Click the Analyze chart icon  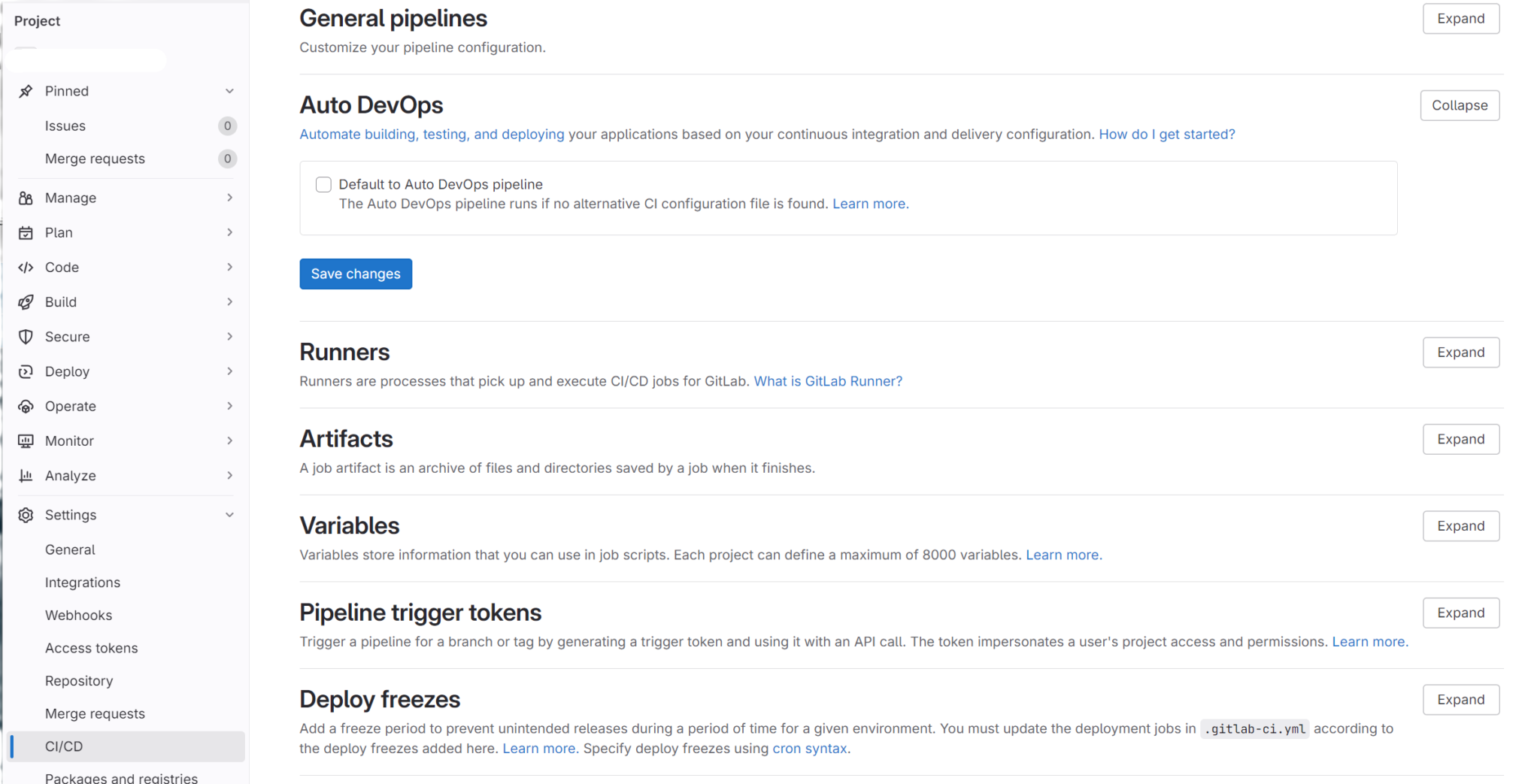(x=26, y=475)
